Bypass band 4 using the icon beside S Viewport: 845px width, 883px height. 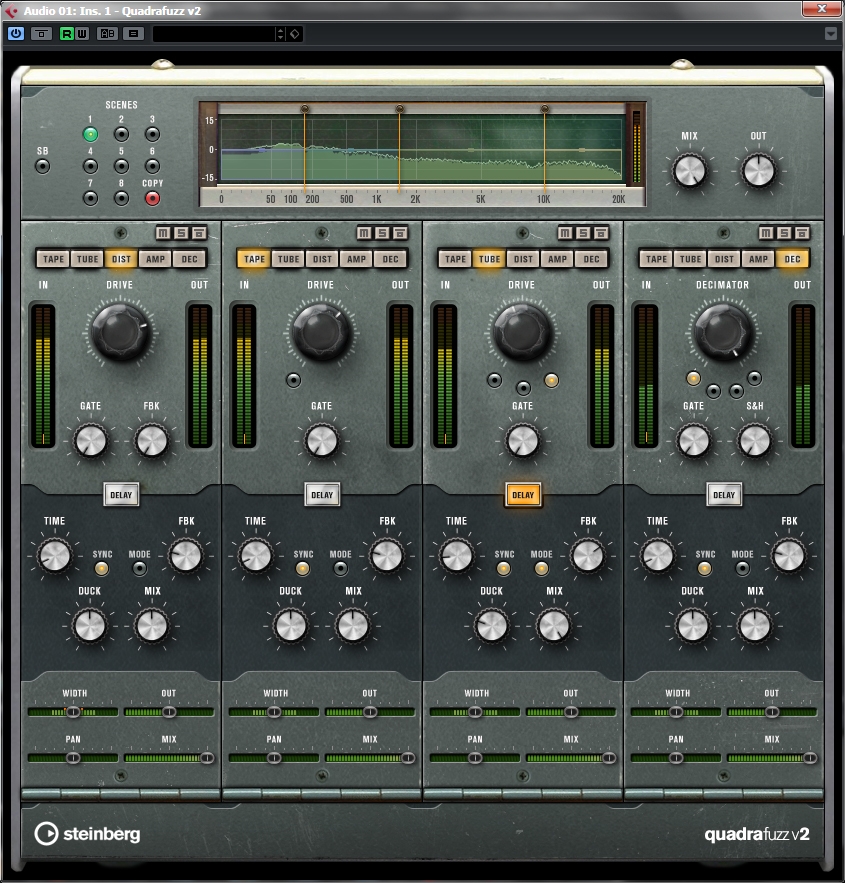click(x=802, y=233)
